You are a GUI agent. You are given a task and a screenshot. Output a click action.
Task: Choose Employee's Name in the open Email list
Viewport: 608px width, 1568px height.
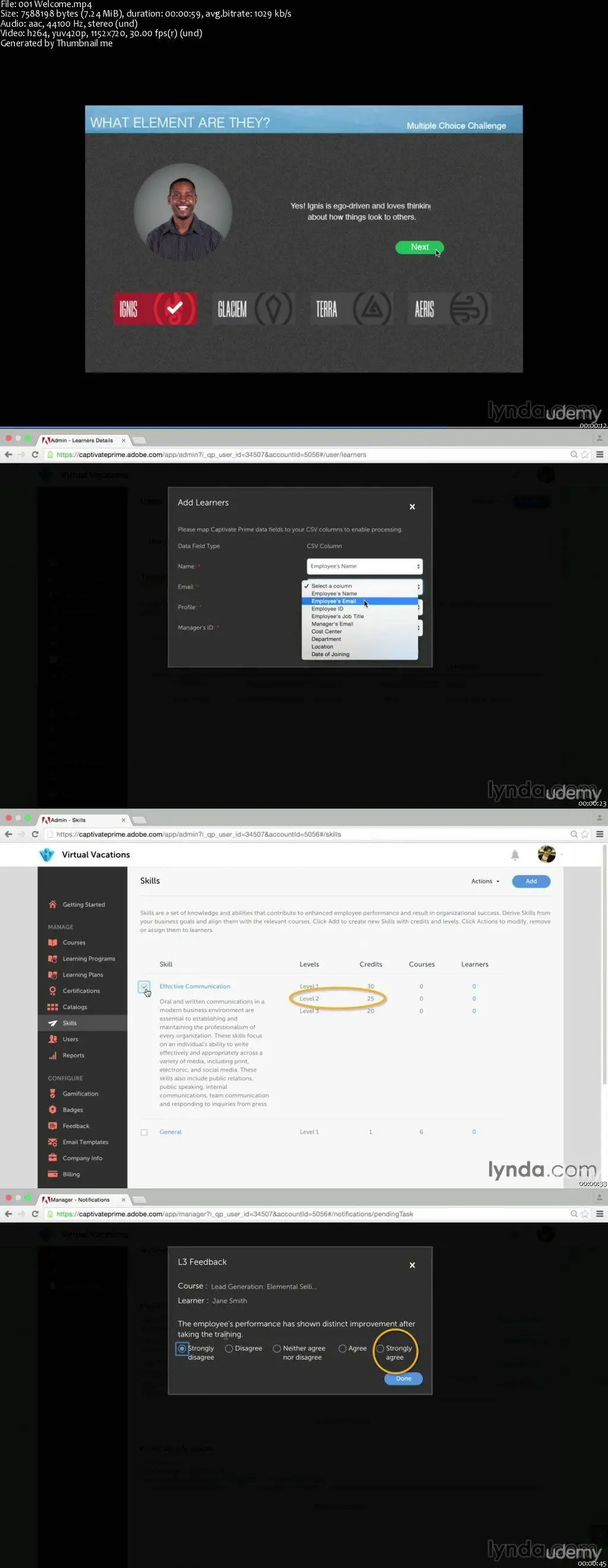click(359, 593)
